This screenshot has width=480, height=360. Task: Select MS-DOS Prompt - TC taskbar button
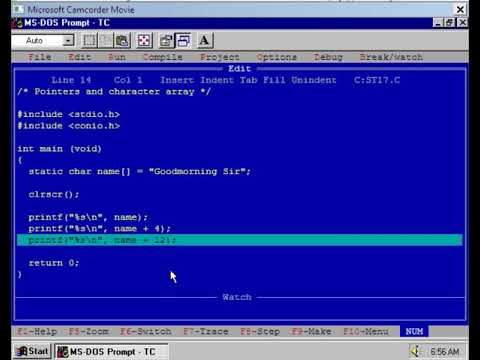[x=111, y=352]
